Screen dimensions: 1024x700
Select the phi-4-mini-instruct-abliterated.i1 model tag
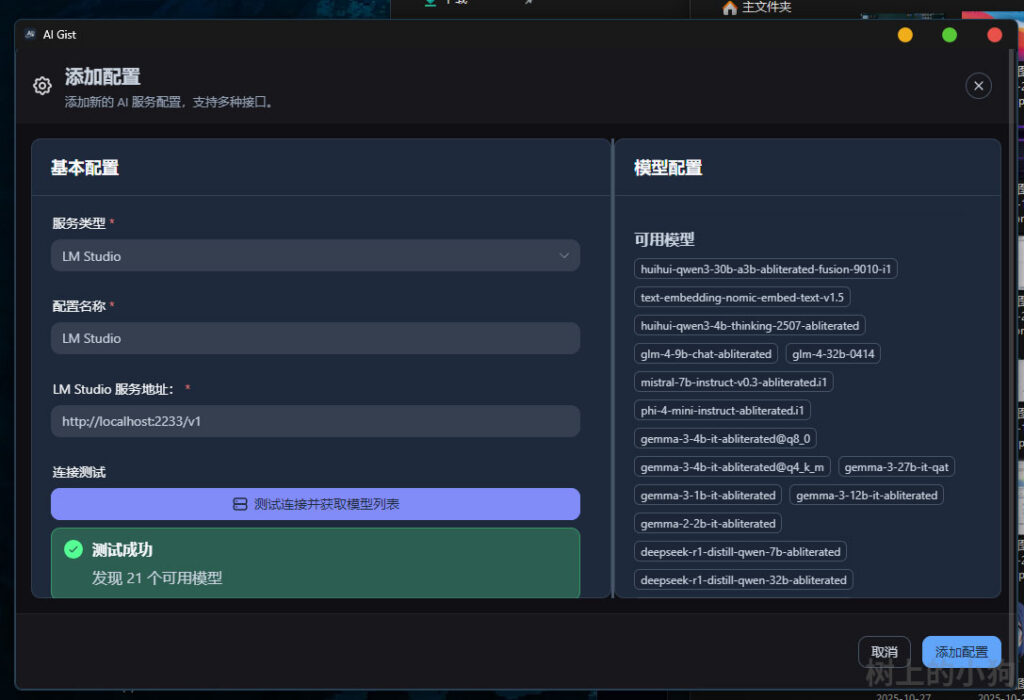pos(722,410)
